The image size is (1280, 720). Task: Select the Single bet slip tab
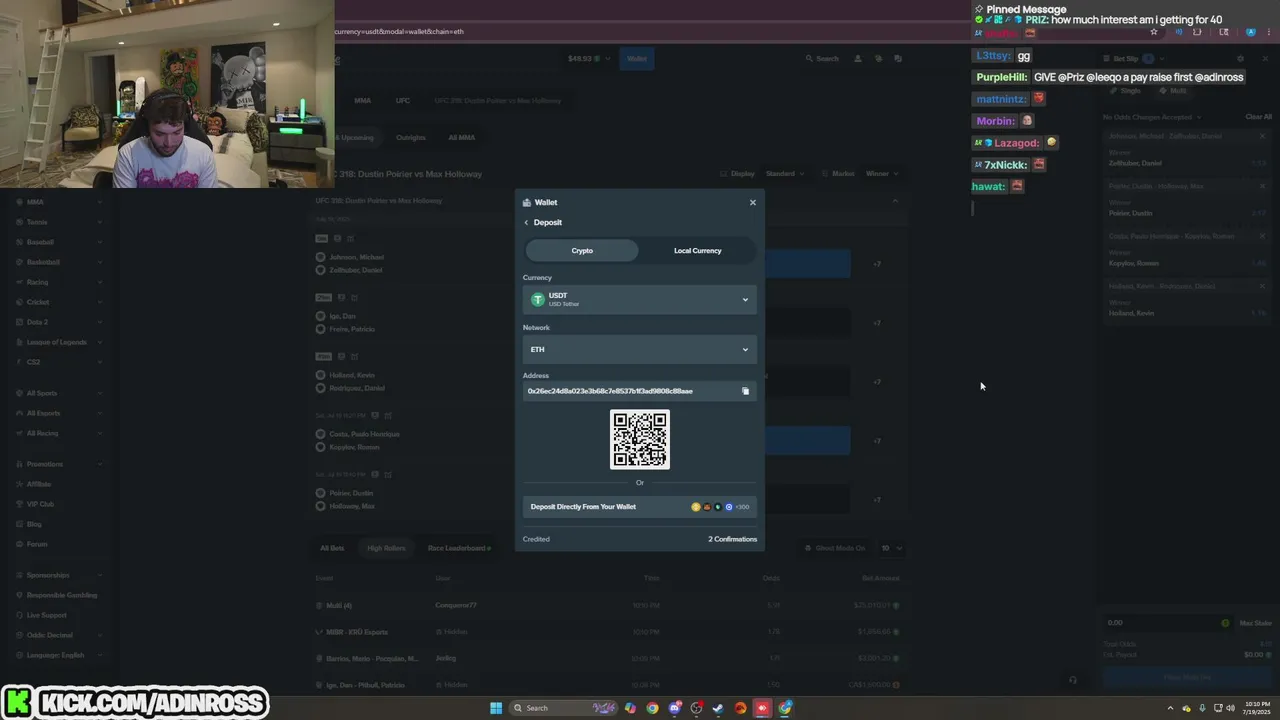coord(1126,91)
